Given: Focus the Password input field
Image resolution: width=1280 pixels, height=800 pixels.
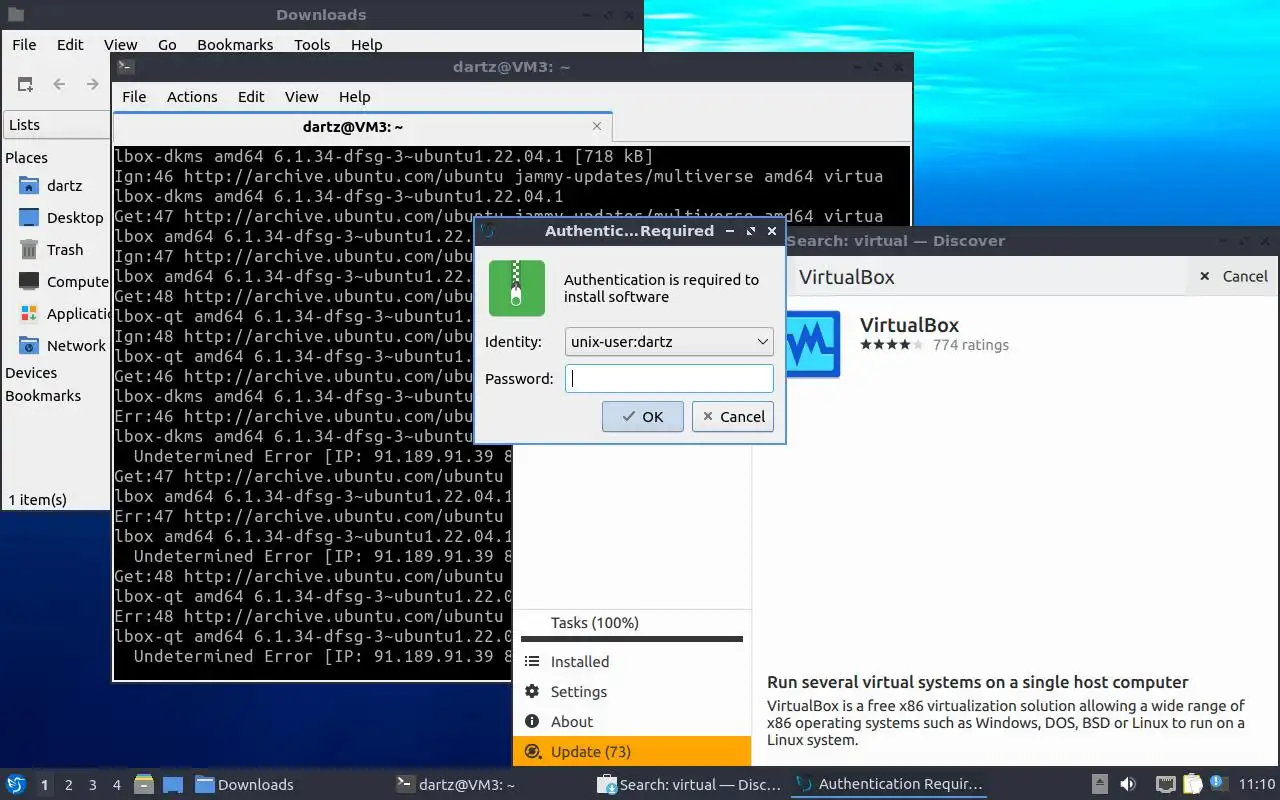Looking at the screenshot, I should point(669,378).
